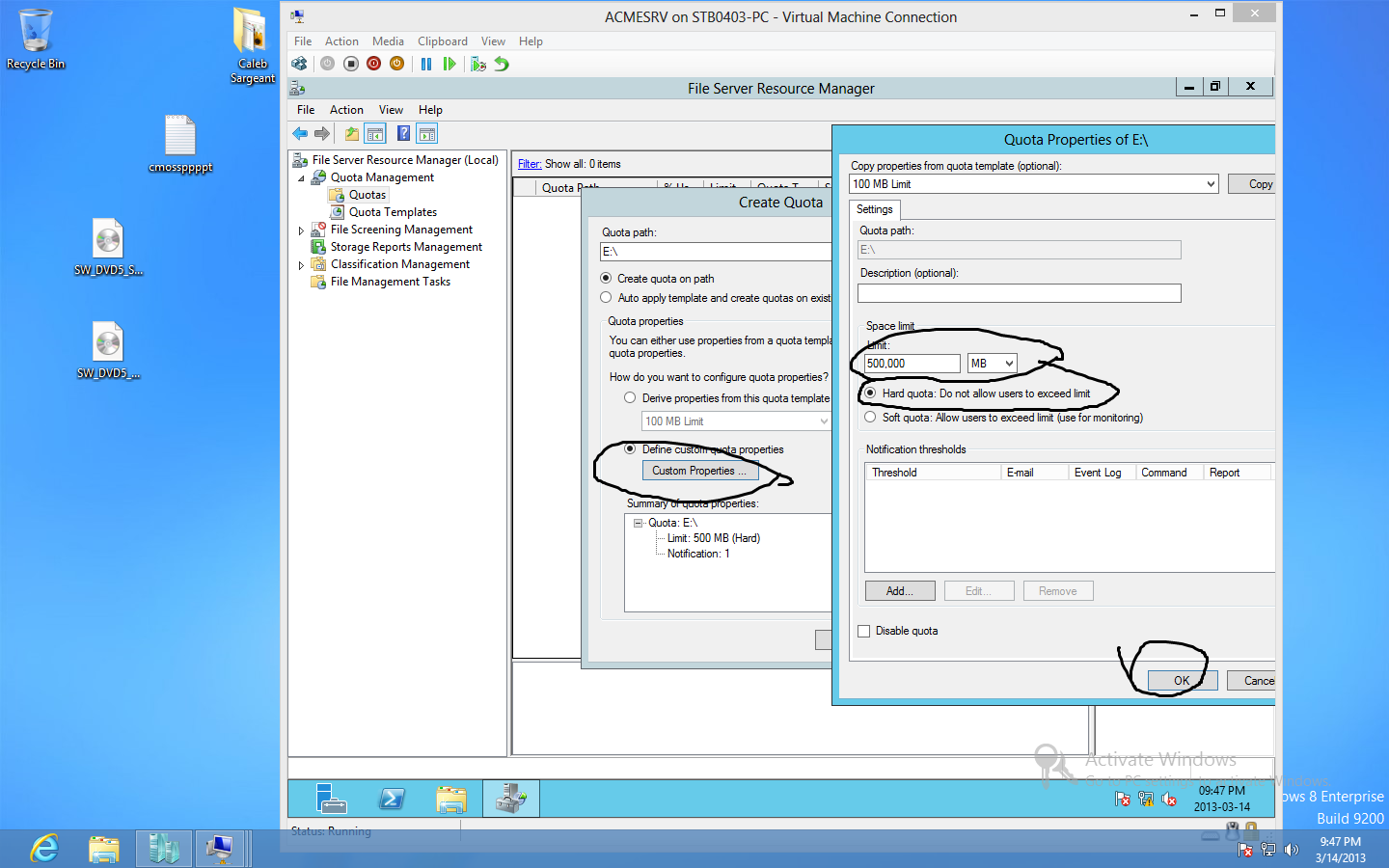Image resolution: width=1389 pixels, height=868 pixels.
Task: Open the VM Connection Clipboard menu
Action: (x=443, y=41)
